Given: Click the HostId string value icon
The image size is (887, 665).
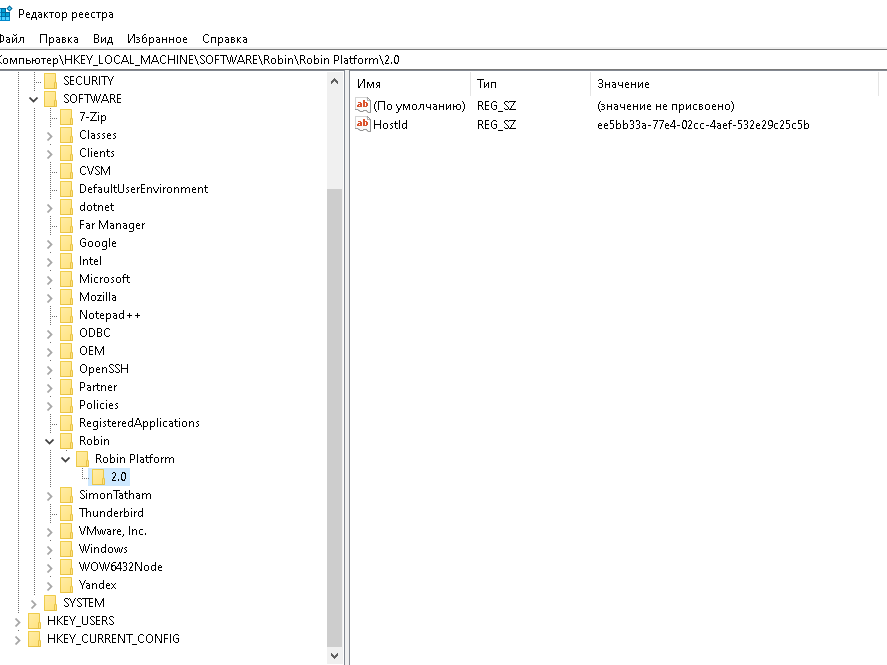Looking at the screenshot, I should tap(363, 125).
